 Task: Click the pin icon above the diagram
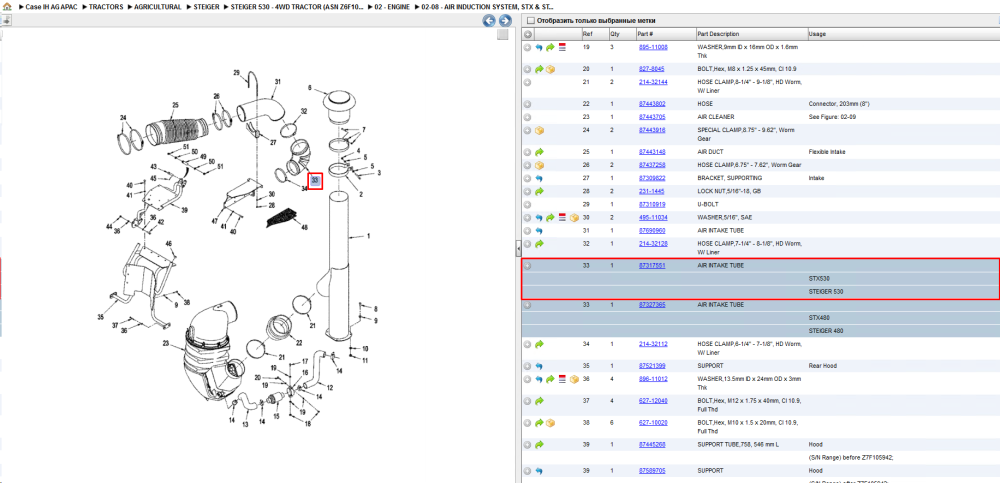click(6, 20)
